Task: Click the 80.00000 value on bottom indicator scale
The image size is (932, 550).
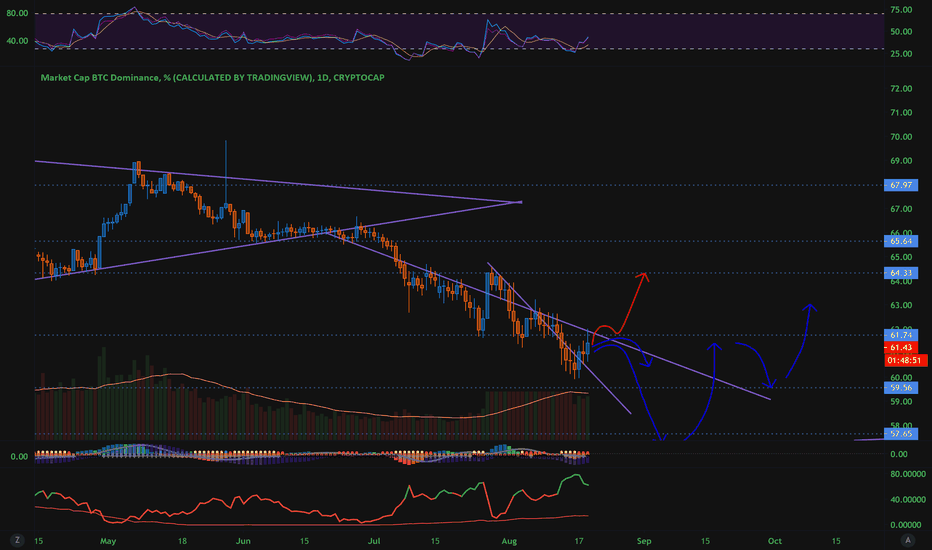Action: click(907, 474)
